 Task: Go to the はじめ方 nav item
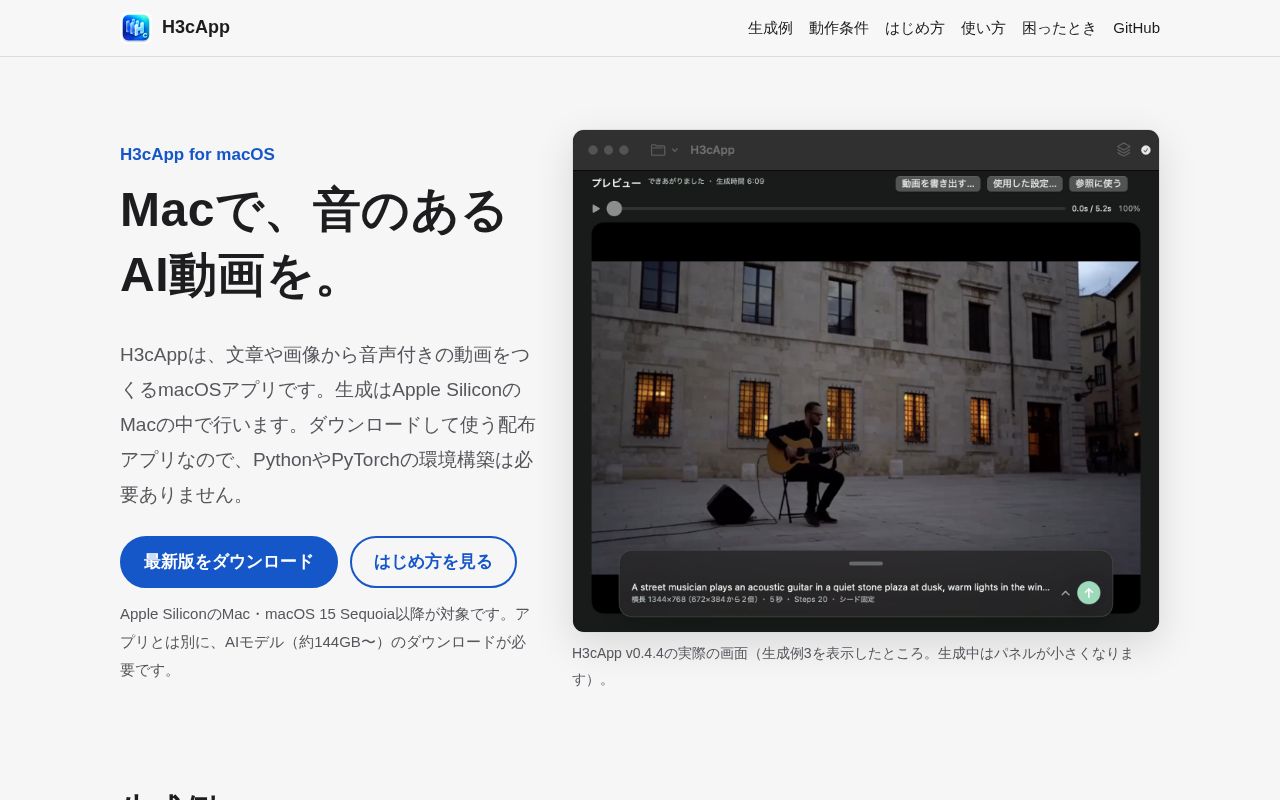[x=915, y=28]
